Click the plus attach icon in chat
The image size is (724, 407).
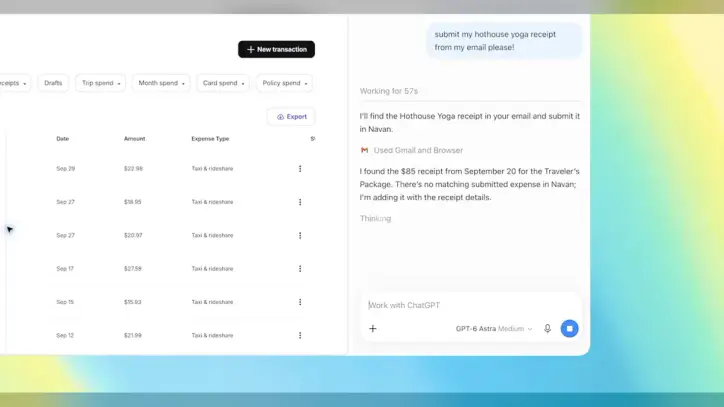tap(373, 328)
